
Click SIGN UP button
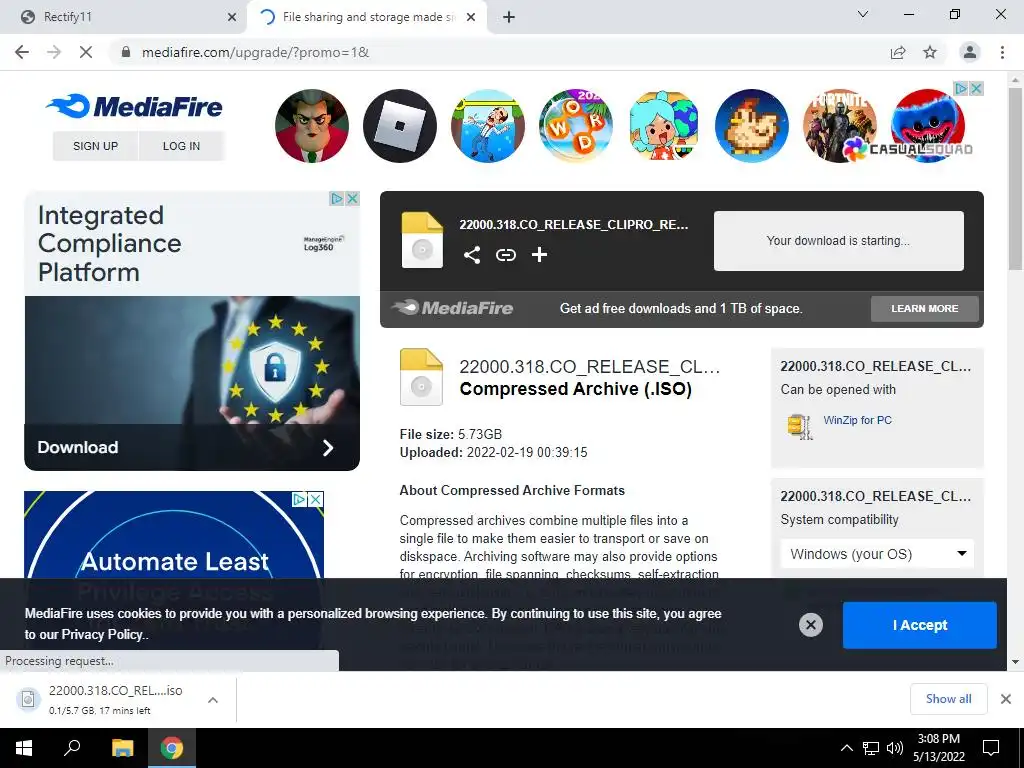[95, 146]
